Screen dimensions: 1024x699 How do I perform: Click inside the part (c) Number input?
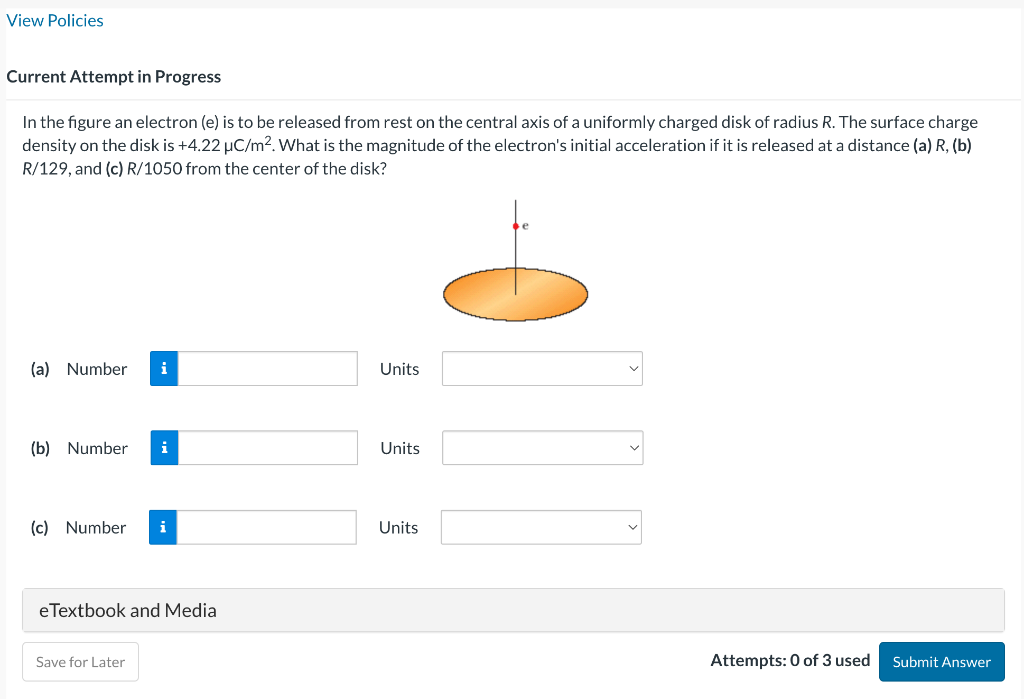[x=266, y=527]
